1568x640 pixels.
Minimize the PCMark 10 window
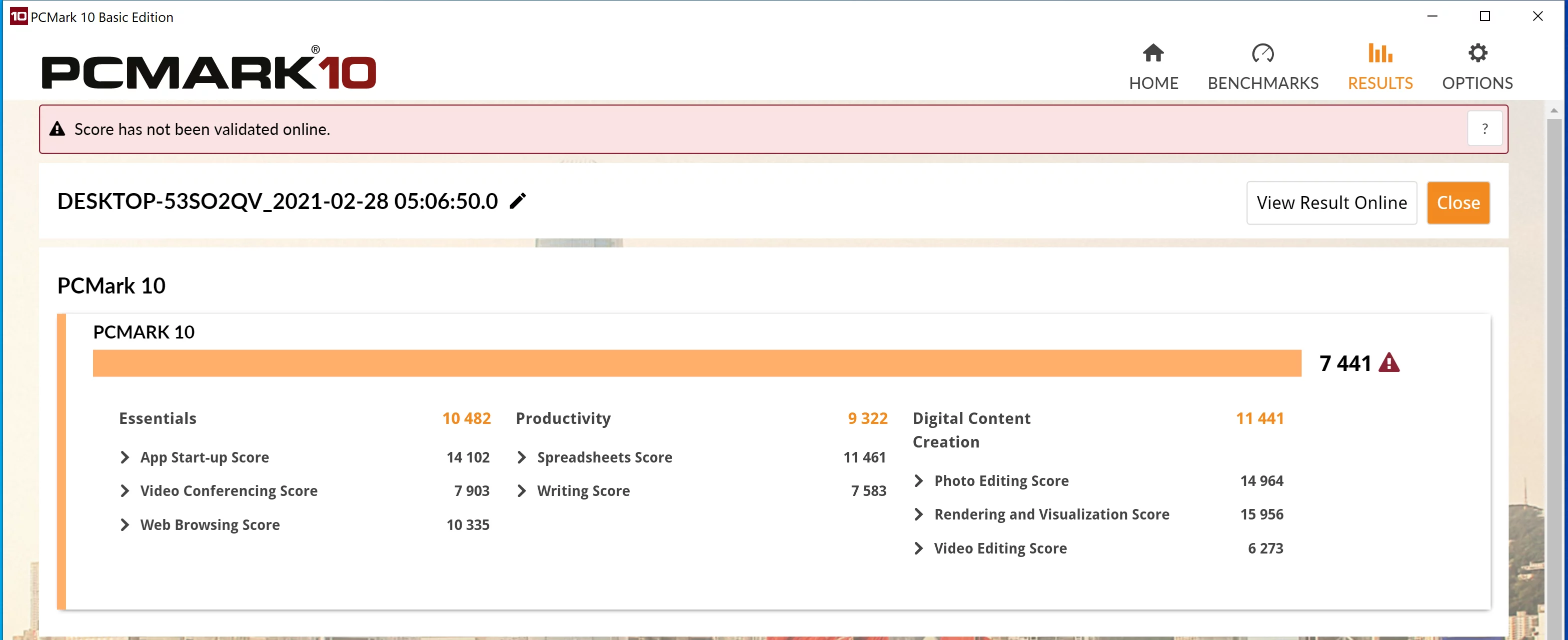tap(1432, 16)
